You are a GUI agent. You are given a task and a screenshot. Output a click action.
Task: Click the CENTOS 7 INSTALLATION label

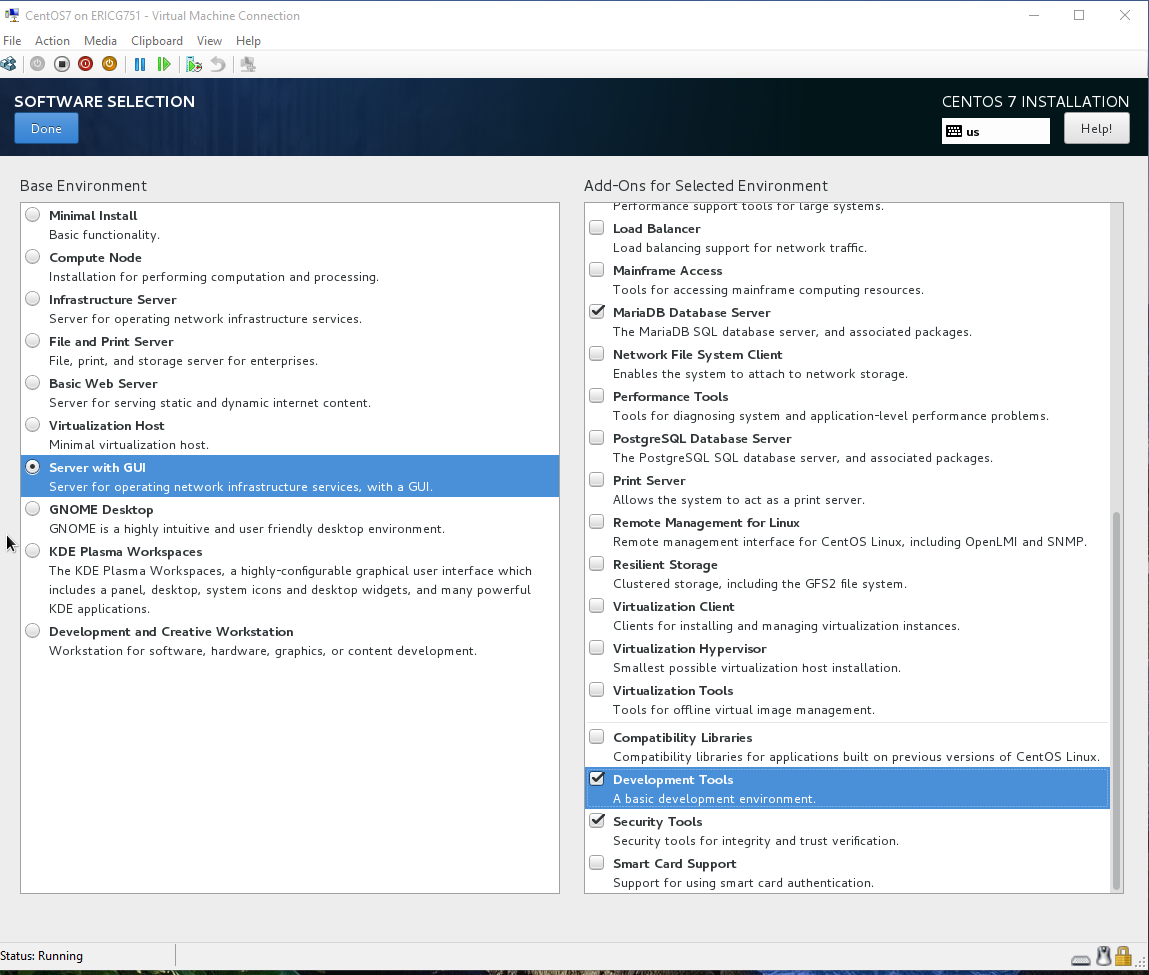(1035, 102)
